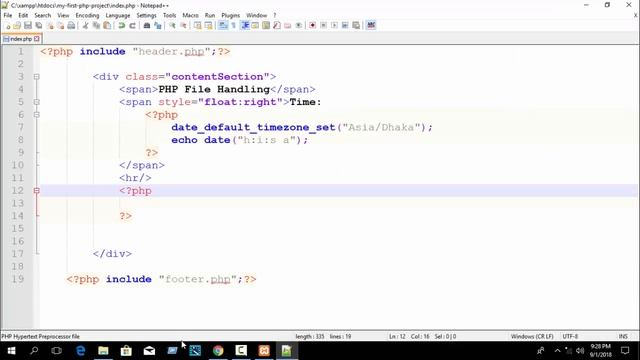The image size is (640, 360).
Task: Click the "Asia/Dhaka" string in the code
Action: [x=381, y=127]
